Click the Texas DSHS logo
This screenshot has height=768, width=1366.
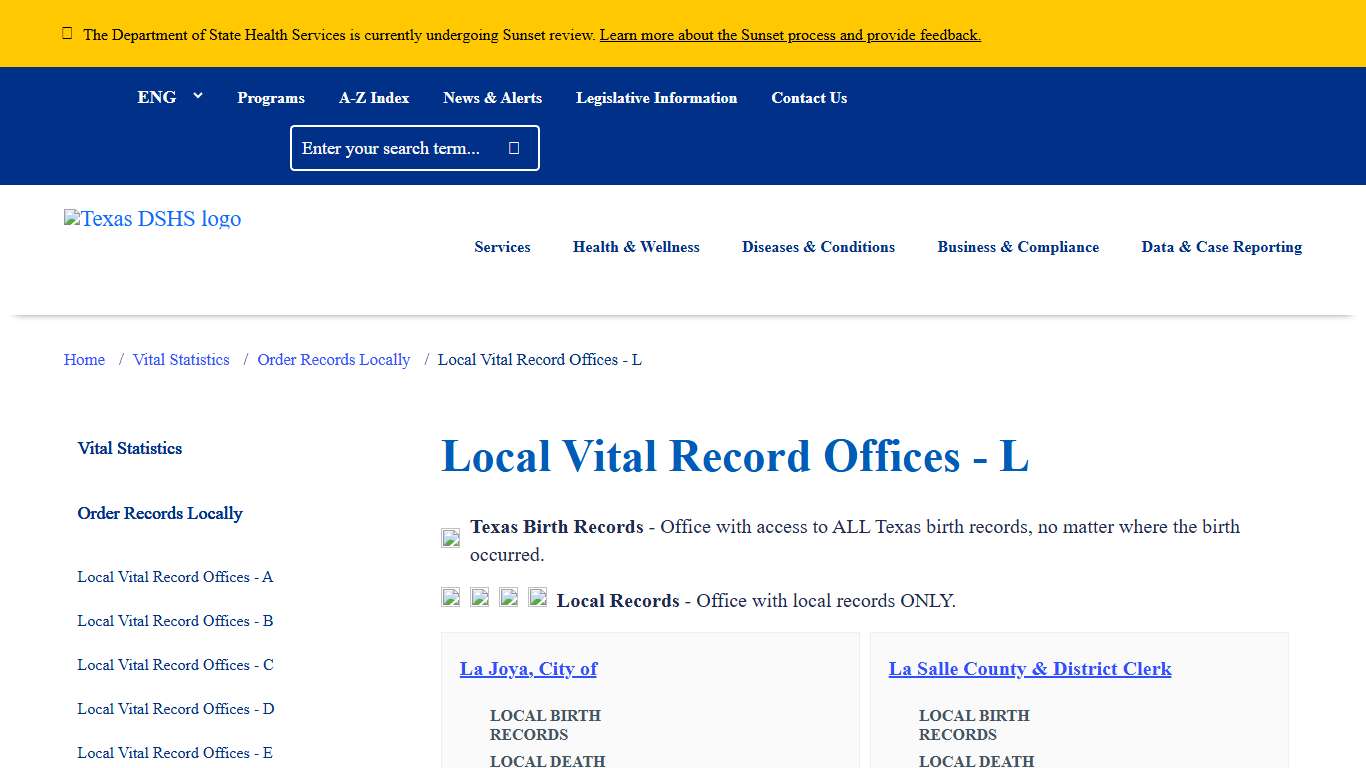coord(152,219)
